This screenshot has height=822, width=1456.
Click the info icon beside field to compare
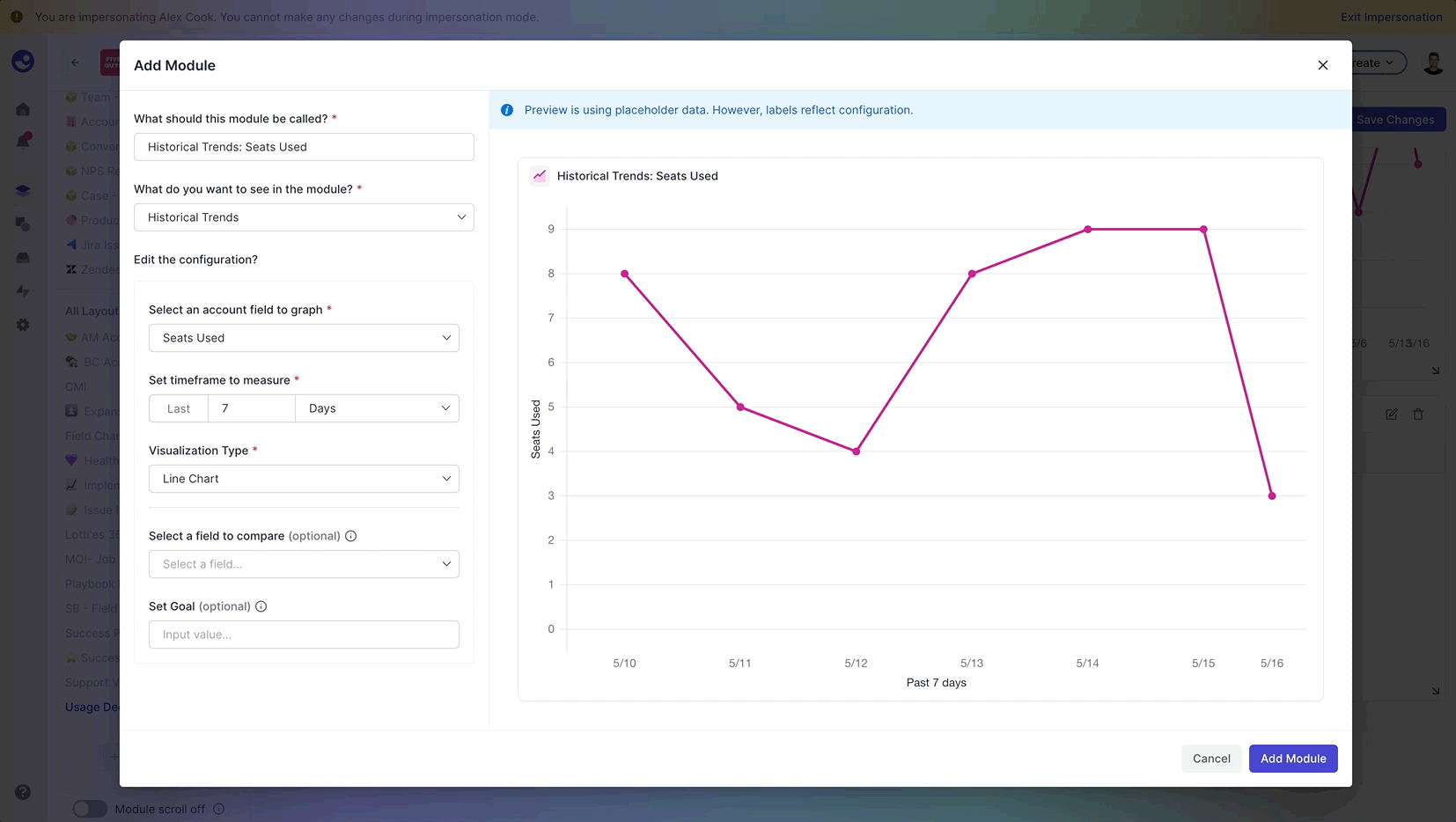pyautogui.click(x=350, y=536)
